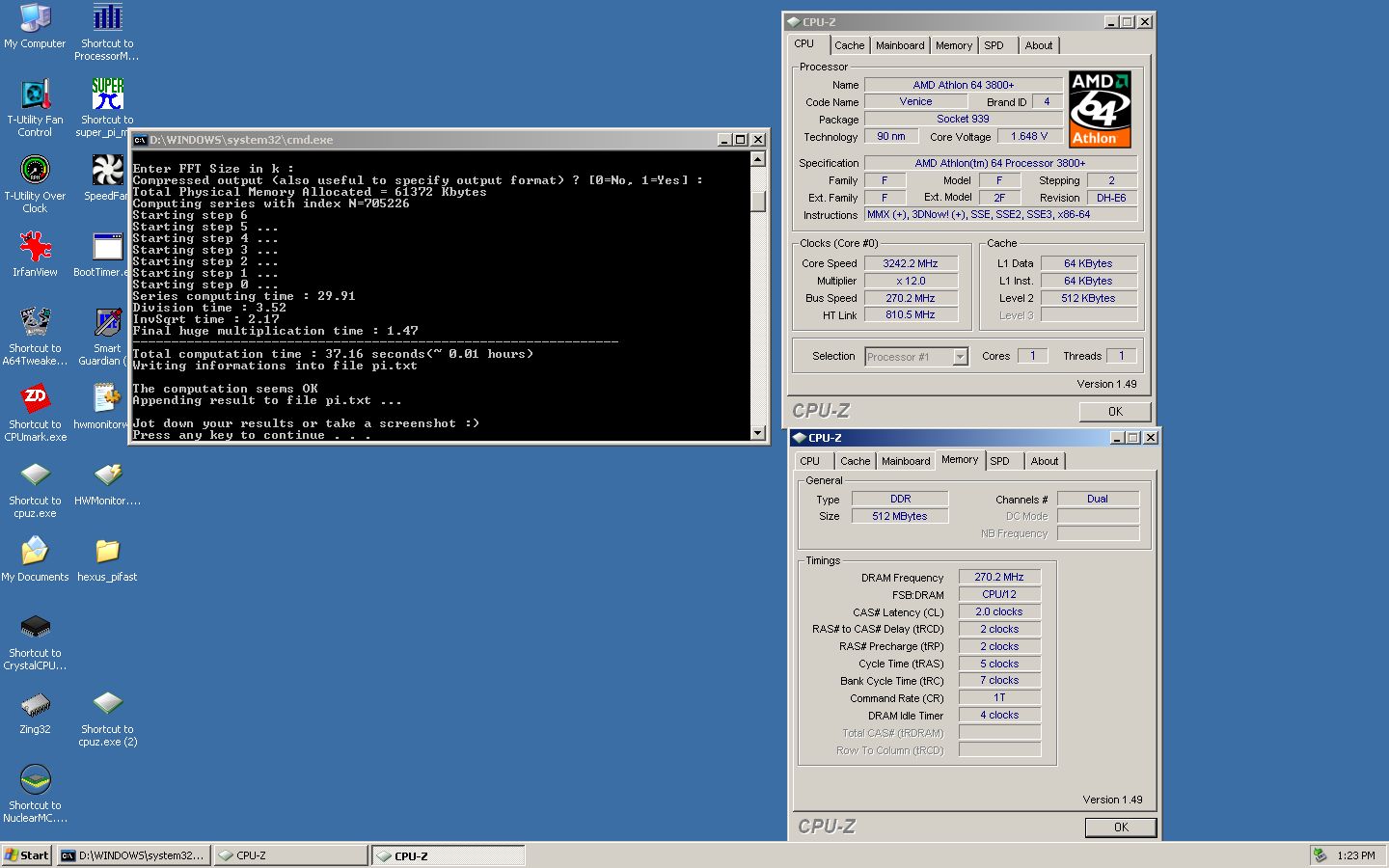Select Memory tab in top CPU-Z window
The height and width of the screenshot is (868, 1389).
[x=954, y=45]
